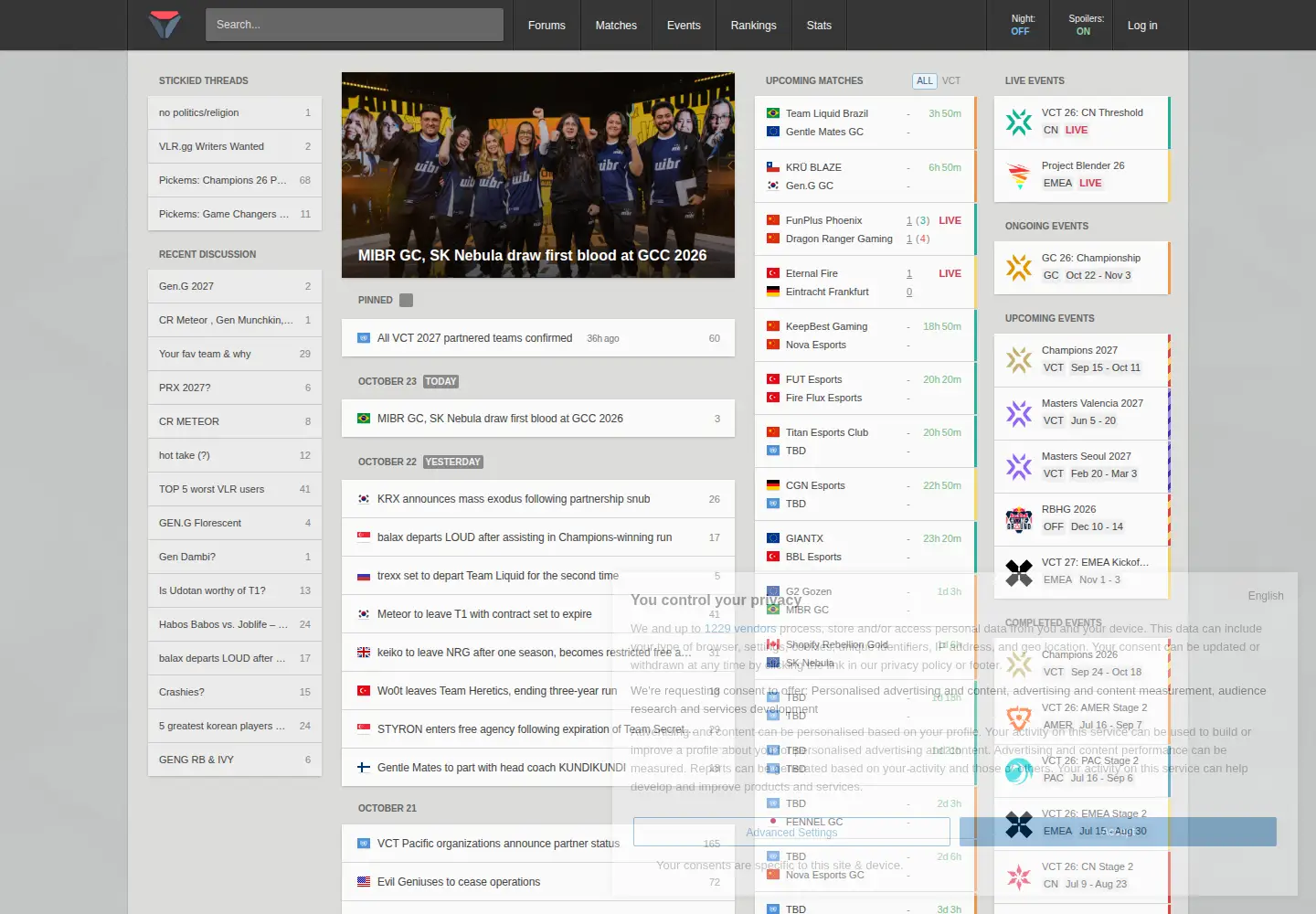Viewport: 1316px width, 914px height.
Task: Click the Champions 2027 event icon
Action: coord(1019,359)
